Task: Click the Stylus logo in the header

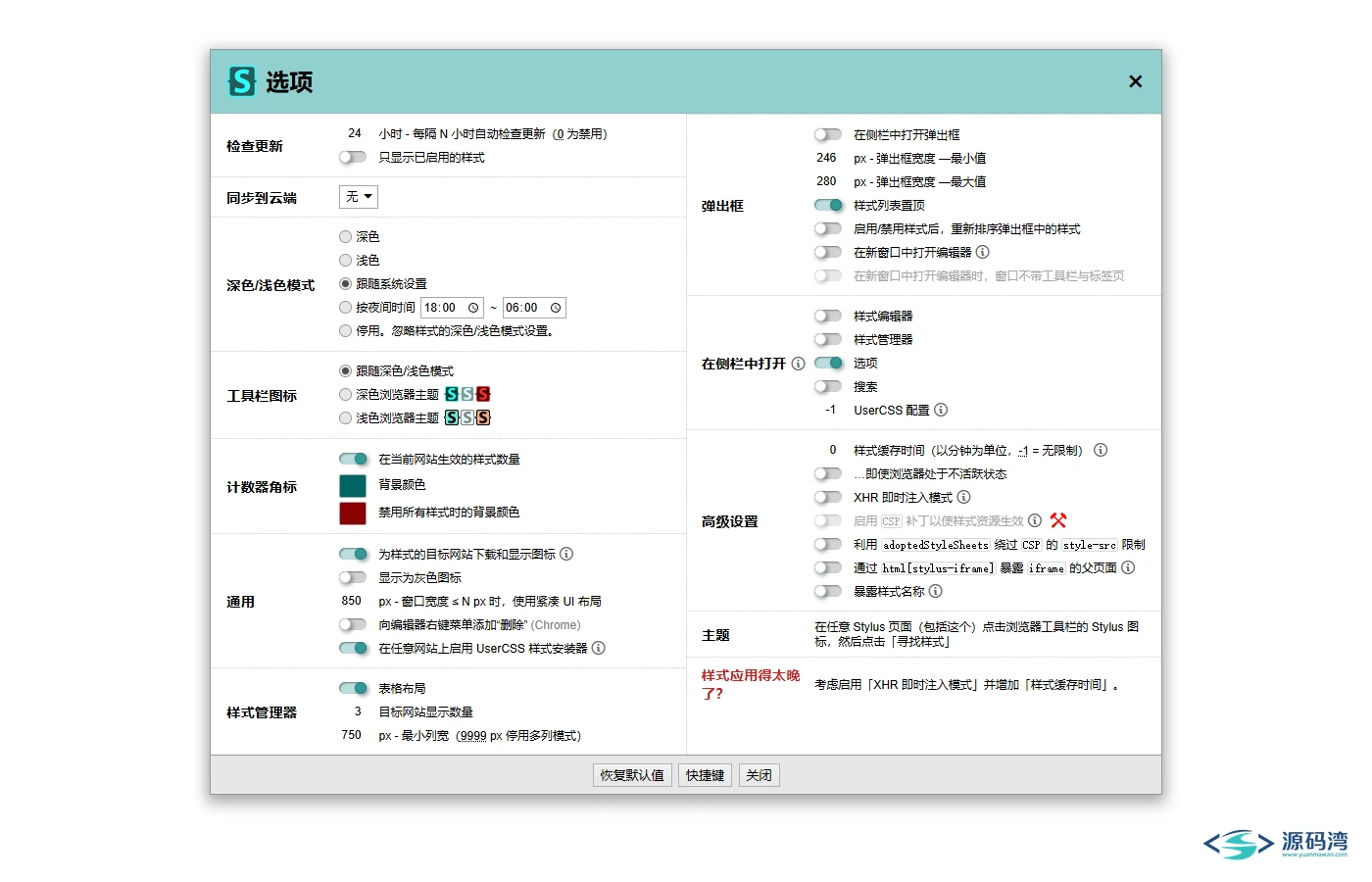Action: click(241, 81)
